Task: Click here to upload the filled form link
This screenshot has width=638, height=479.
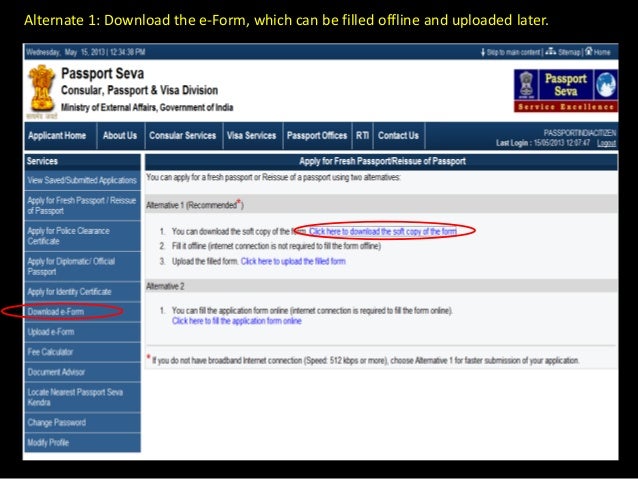Action: coord(293,261)
